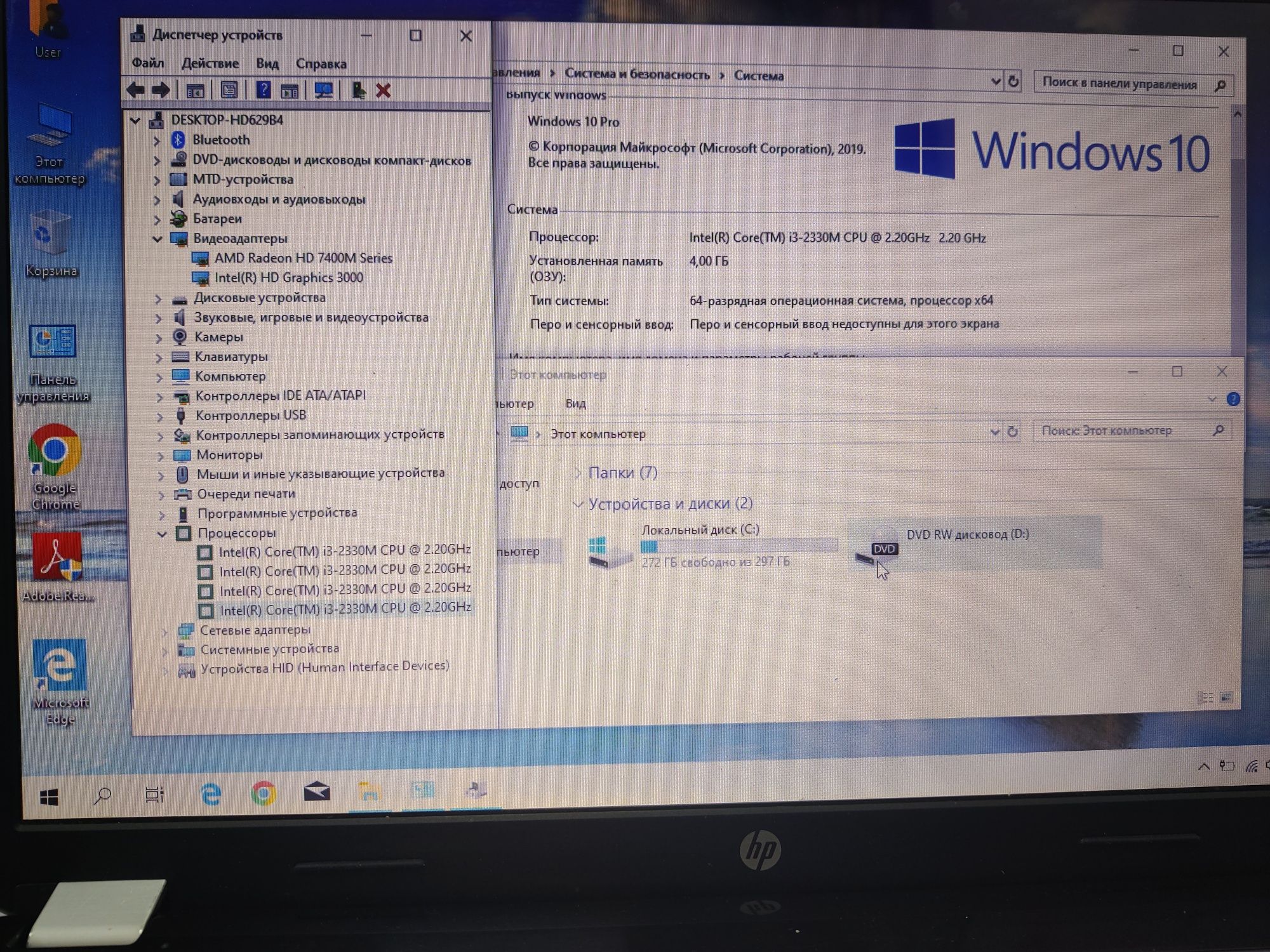Viewport: 1270px width, 952px height.
Task: Click the Task View taskbar icon
Action: click(x=154, y=795)
